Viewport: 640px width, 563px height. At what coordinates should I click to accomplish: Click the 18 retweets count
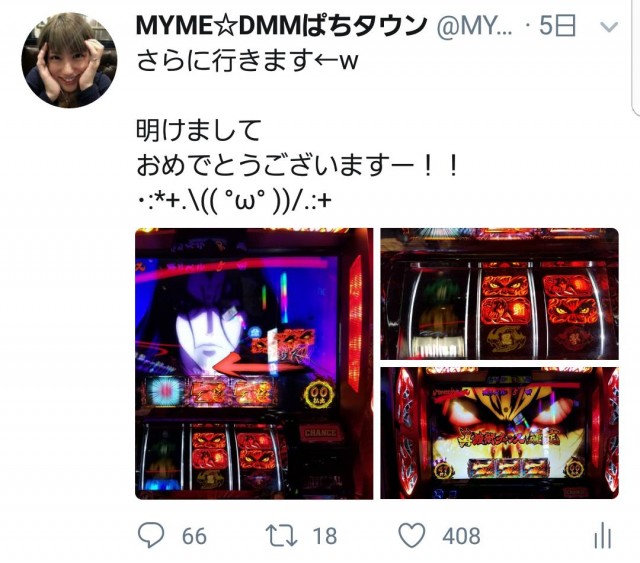pos(325,536)
